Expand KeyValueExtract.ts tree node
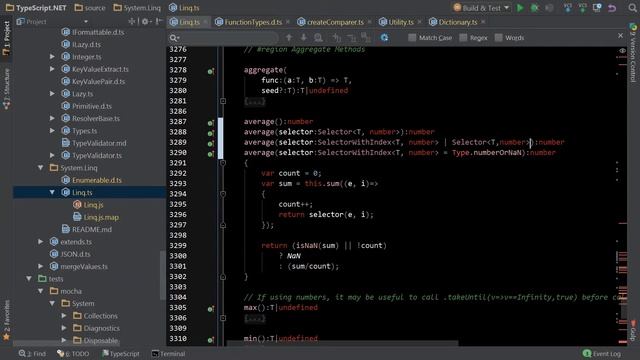Image resolution: width=640 pixels, height=360 pixels. [x=52, y=69]
